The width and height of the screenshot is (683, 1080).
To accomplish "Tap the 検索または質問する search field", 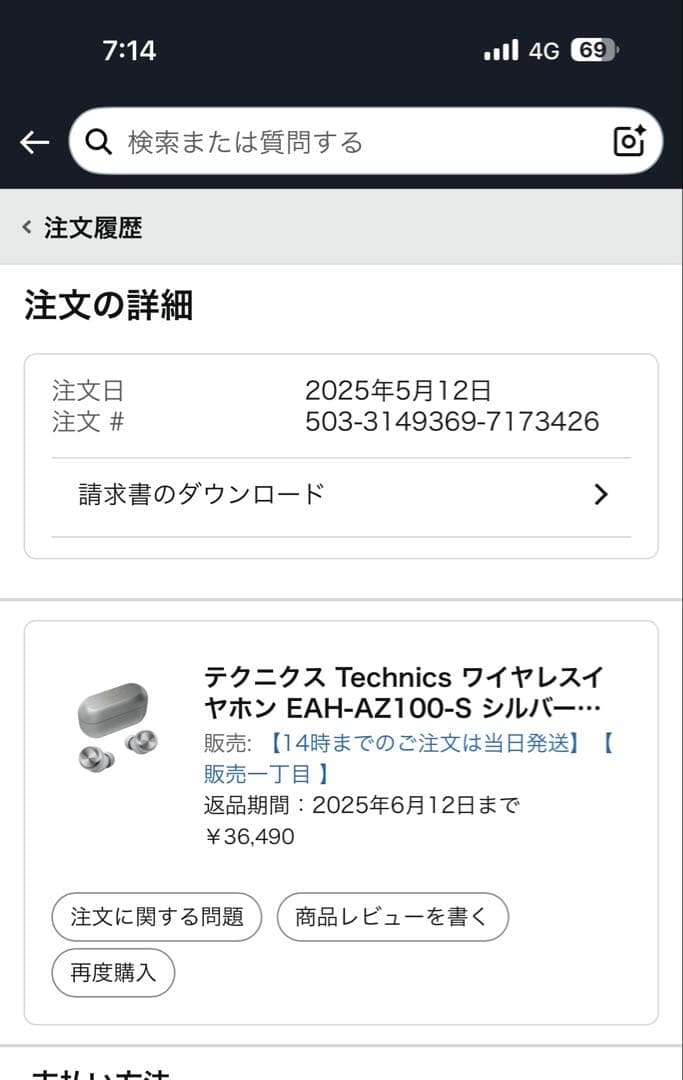I will [300, 141].
